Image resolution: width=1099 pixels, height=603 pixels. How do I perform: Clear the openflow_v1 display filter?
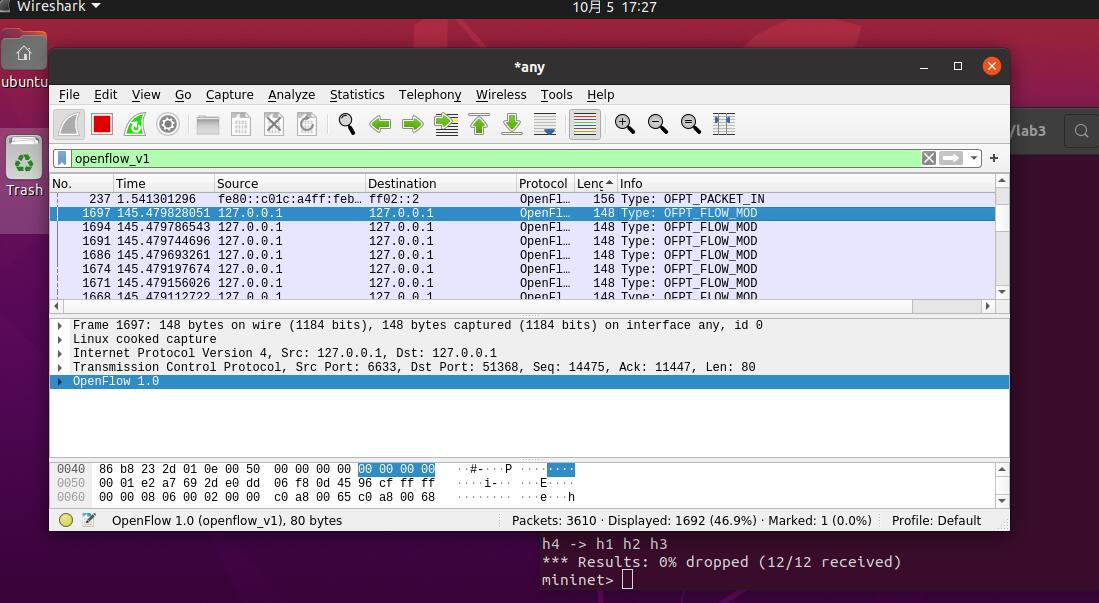[x=929, y=158]
